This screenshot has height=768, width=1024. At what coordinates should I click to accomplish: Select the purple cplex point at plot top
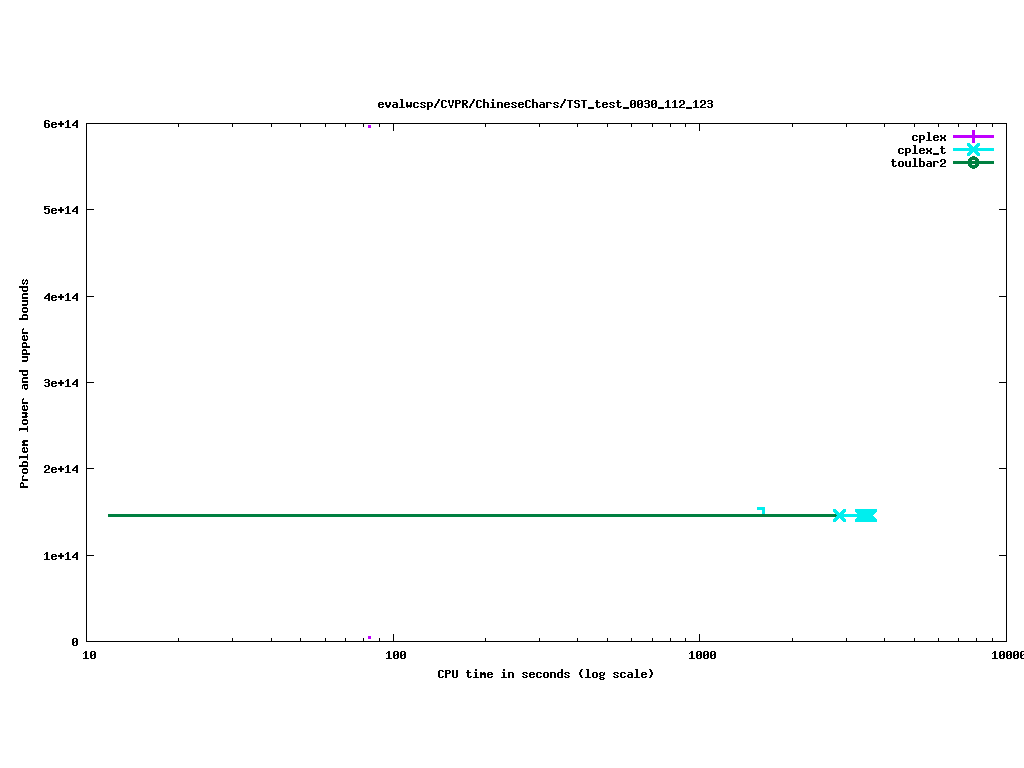369,126
